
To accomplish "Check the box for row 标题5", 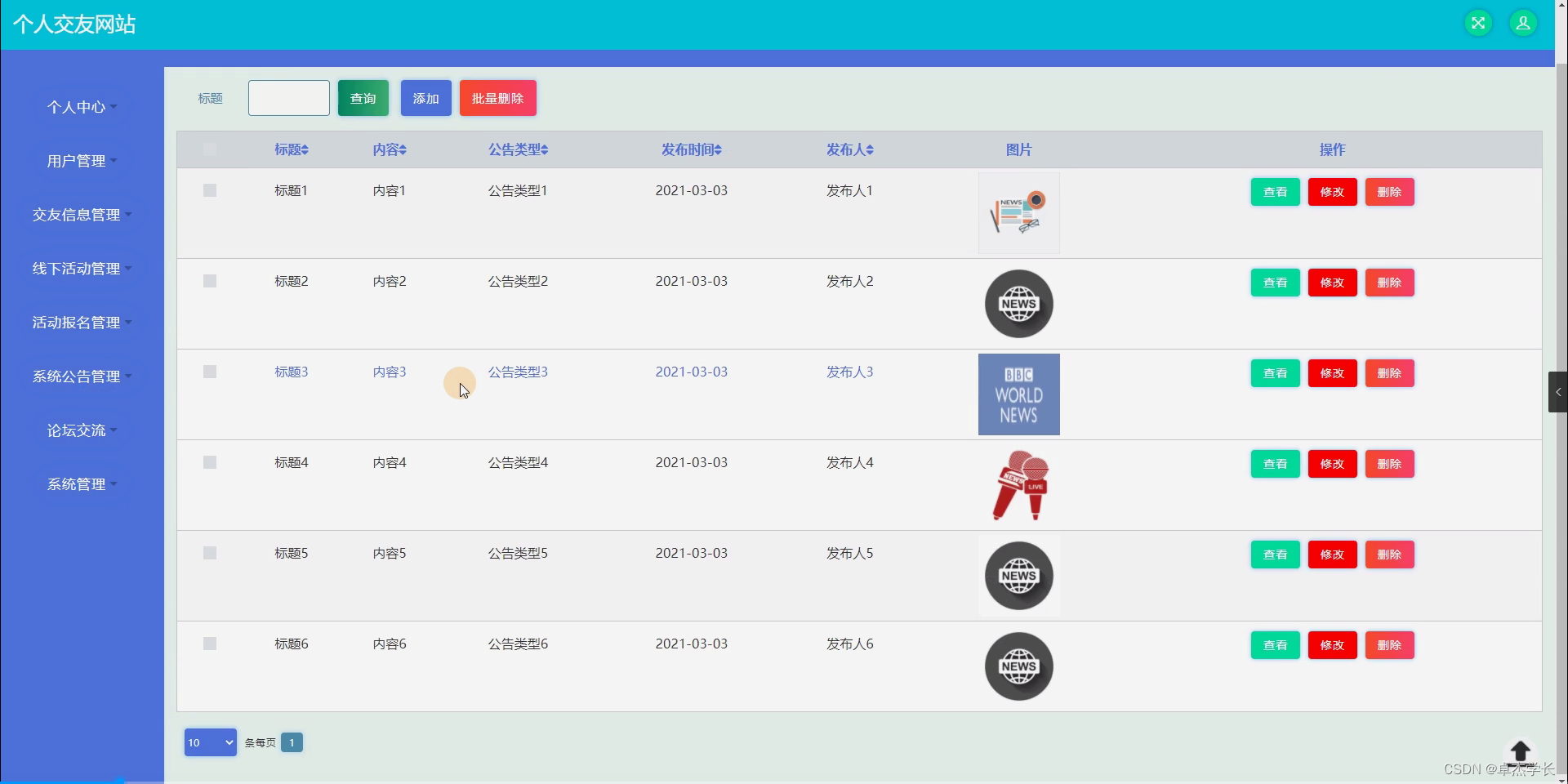I will 210,553.
